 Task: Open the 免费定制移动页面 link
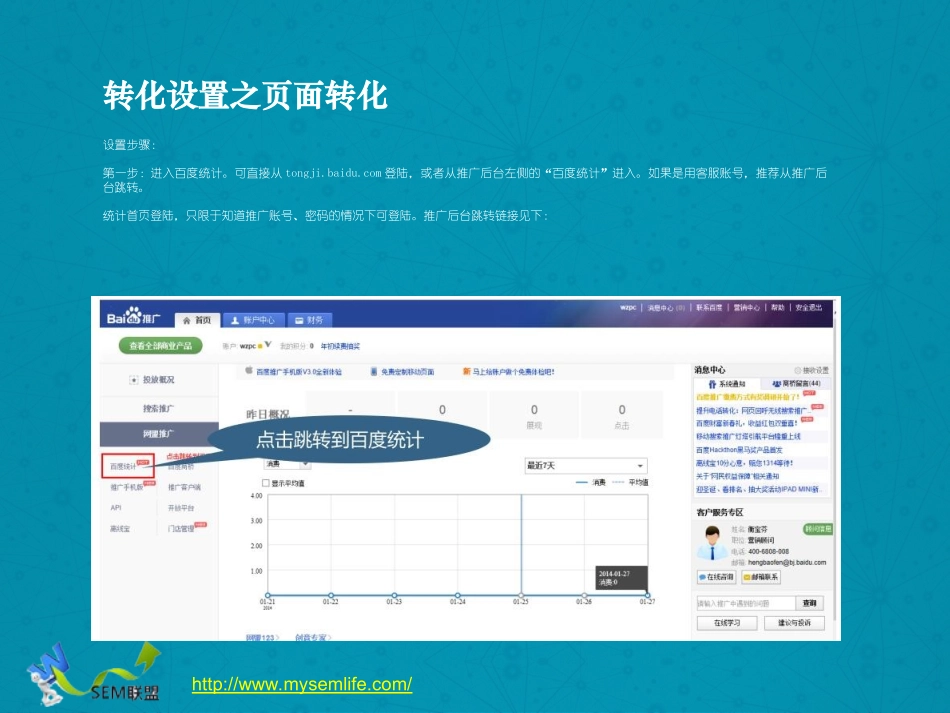click(407, 372)
